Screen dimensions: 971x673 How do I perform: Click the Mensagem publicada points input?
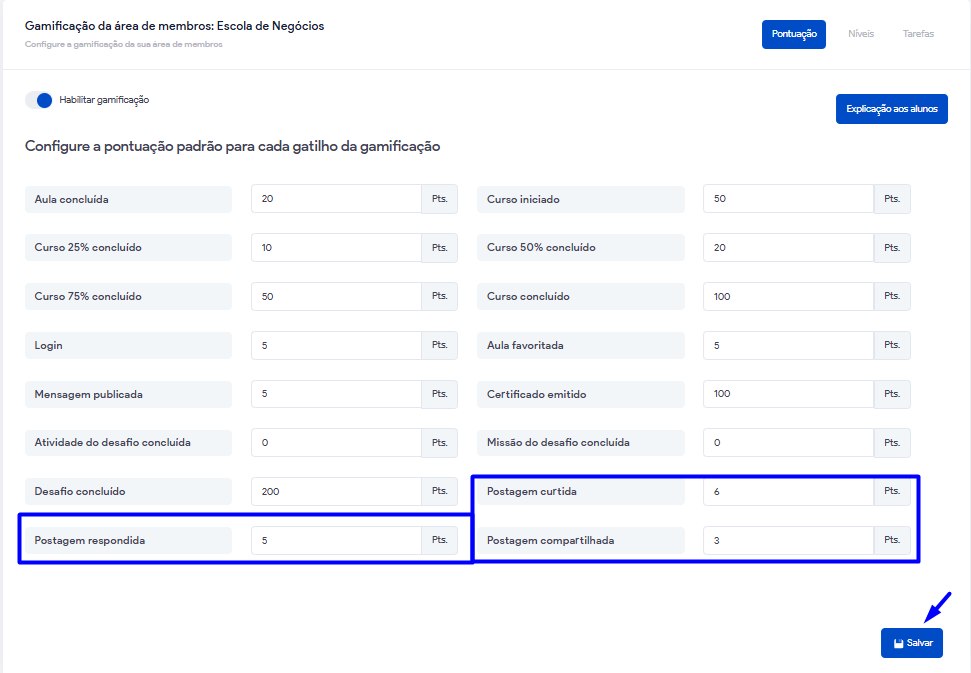335,394
